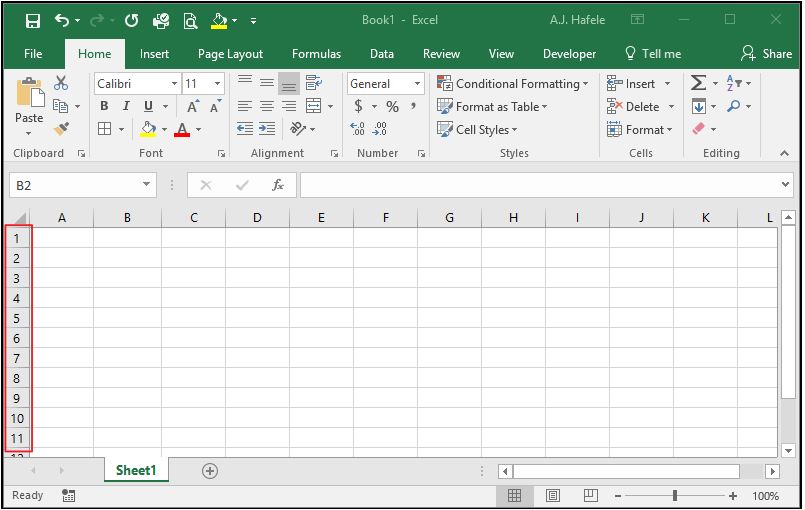Screen dimensions: 805x510
Task: Switch to the Developer tab
Action: (569, 54)
